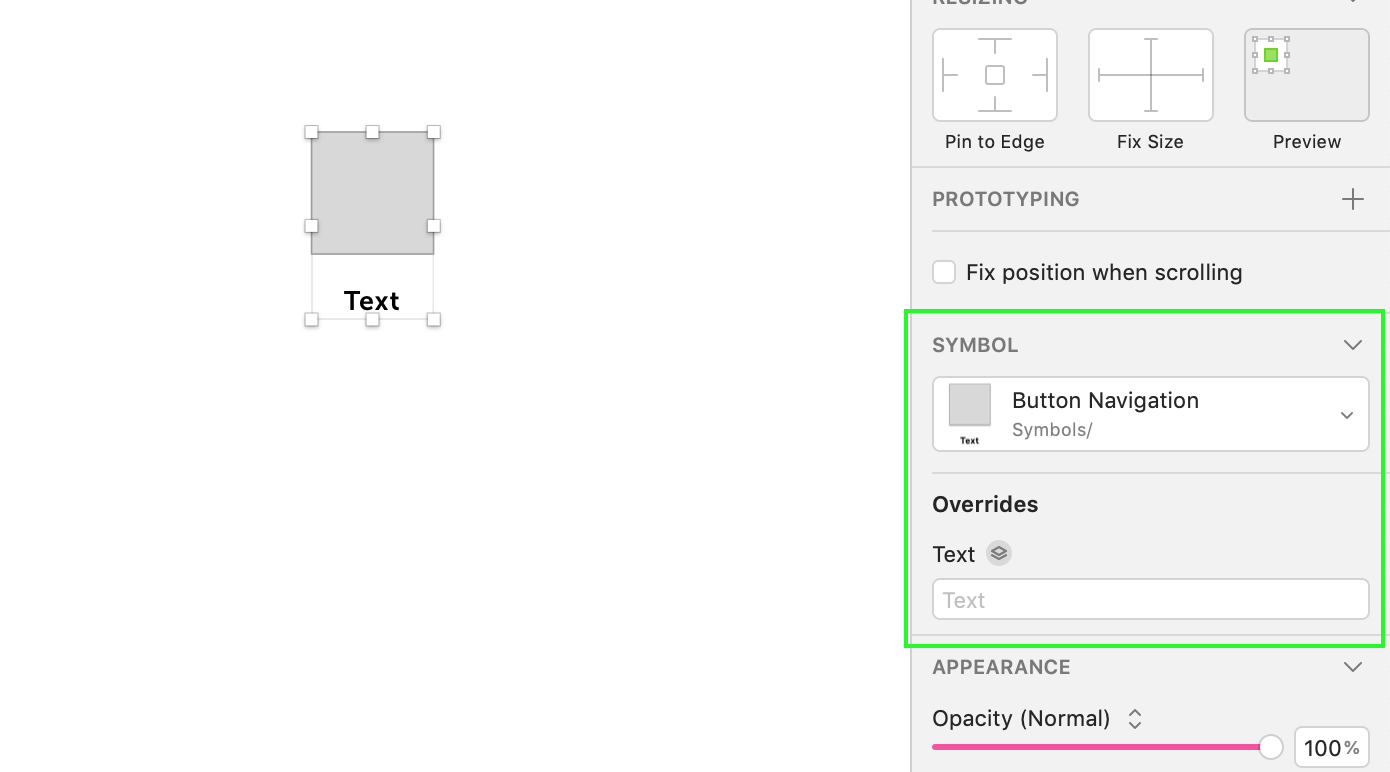Click inside the Text override input field
The height and width of the screenshot is (772, 1390).
(1150, 599)
